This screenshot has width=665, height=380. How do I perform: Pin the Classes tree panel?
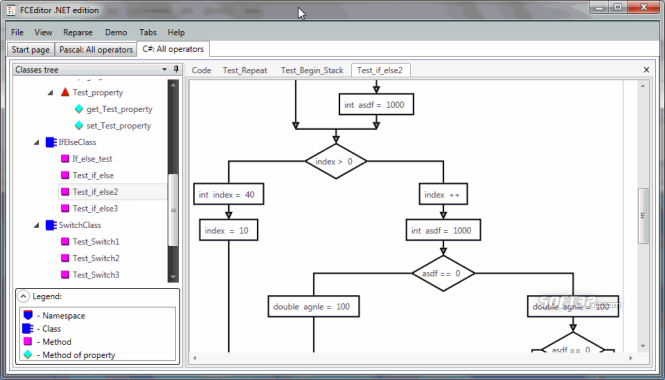[176, 70]
